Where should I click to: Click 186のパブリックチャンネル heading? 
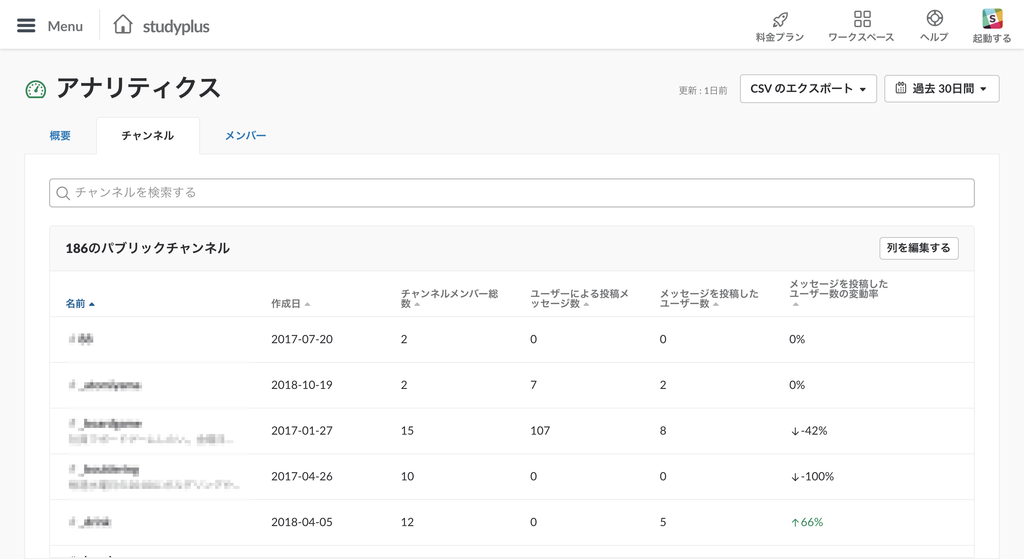click(148, 248)
